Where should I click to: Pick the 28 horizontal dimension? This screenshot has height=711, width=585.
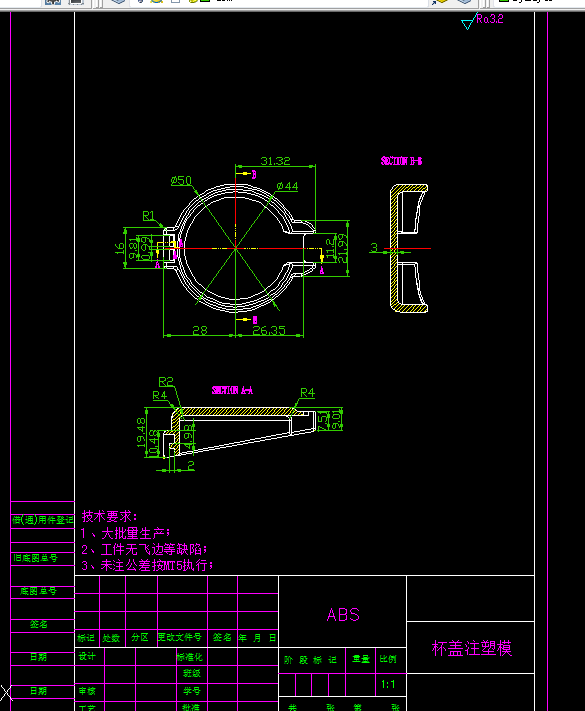tap(200, 331)
